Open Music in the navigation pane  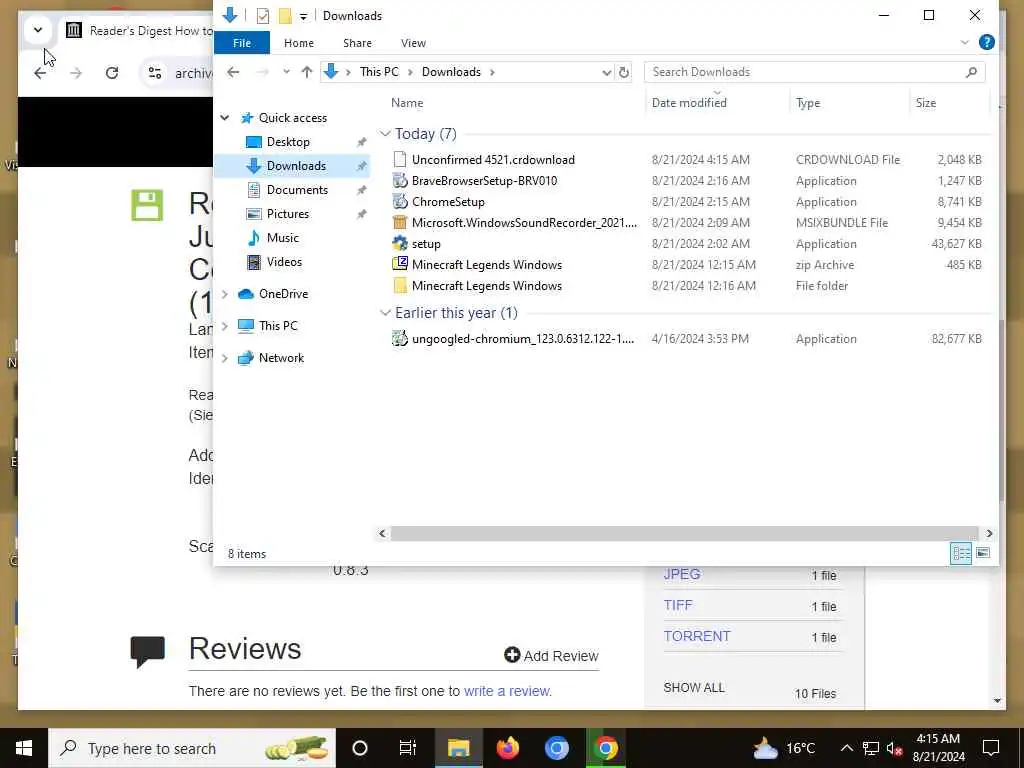tap(282, 238)
